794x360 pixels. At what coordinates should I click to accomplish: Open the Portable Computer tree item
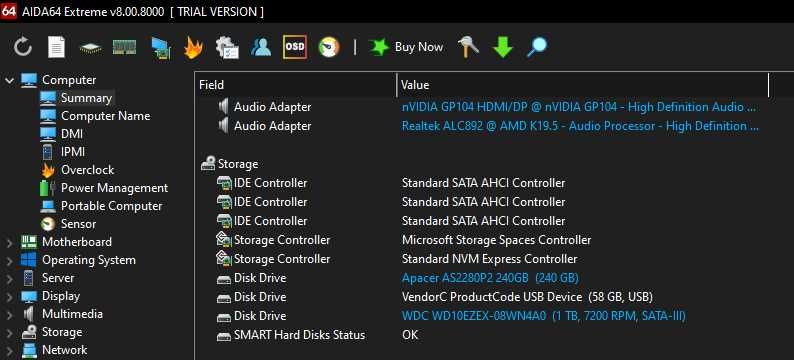[111, 206]
